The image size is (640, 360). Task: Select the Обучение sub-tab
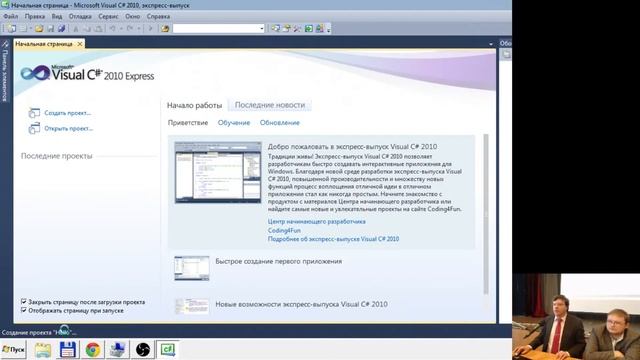pos(234,122)
